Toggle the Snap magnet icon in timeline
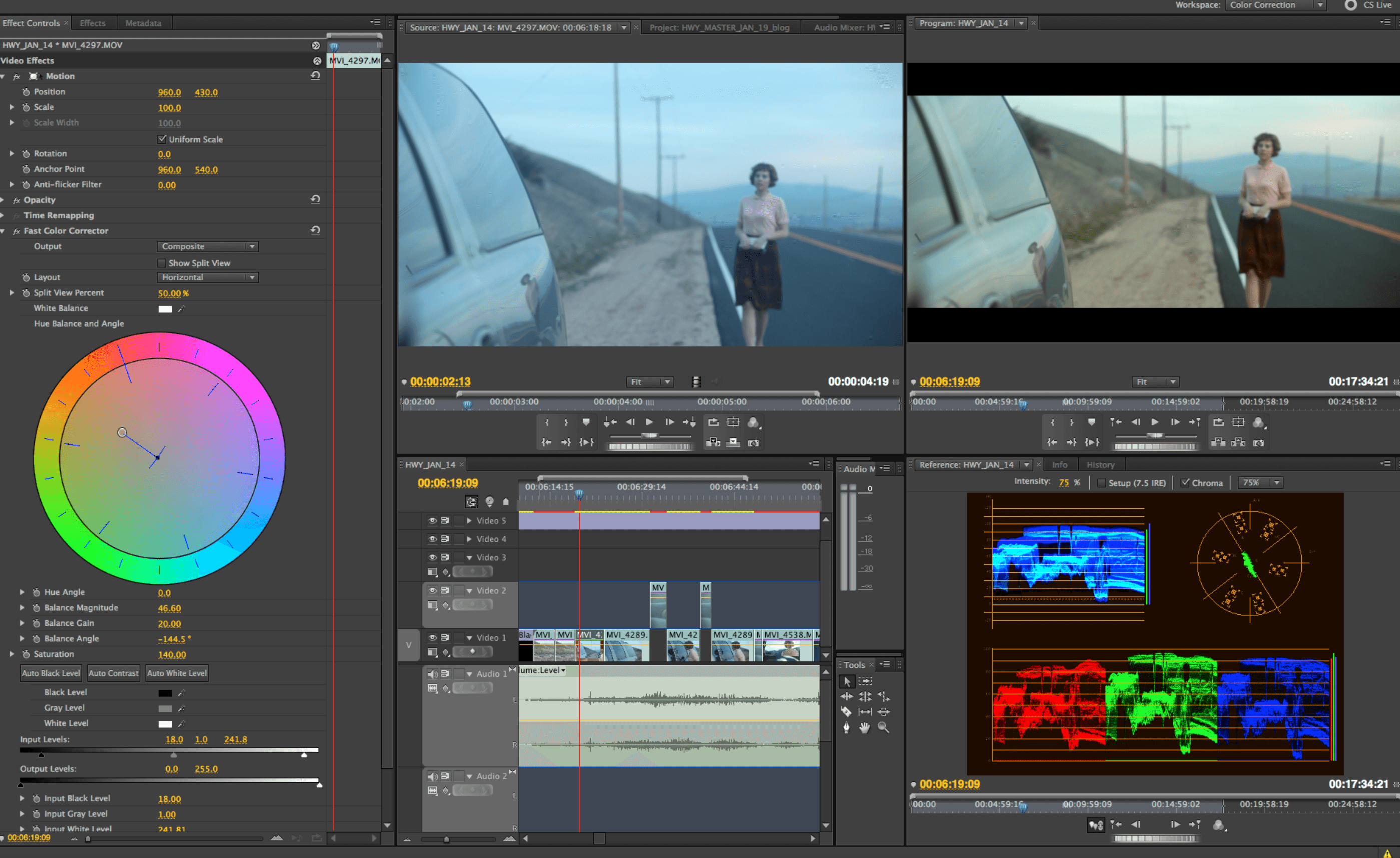Viewport: 1400px width, 858px height. coord(472,502)
